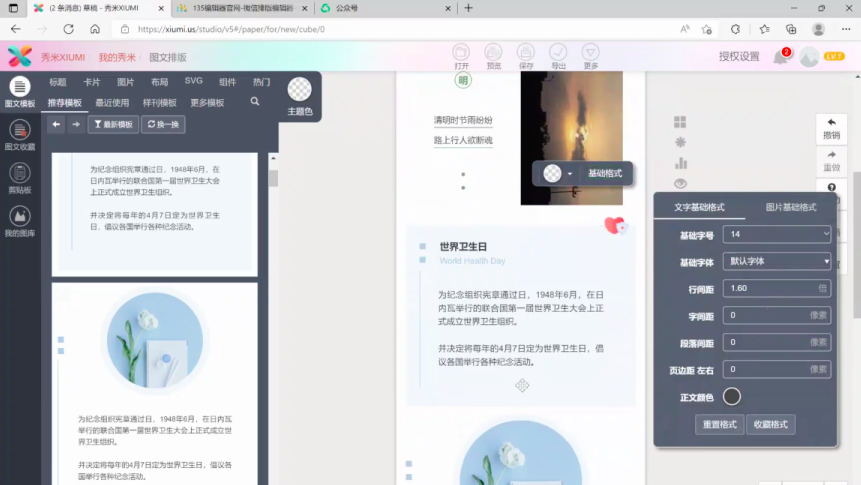Click the snowflake effects icon
Screen dimensions: 861x485
click(x=680, y=142)
